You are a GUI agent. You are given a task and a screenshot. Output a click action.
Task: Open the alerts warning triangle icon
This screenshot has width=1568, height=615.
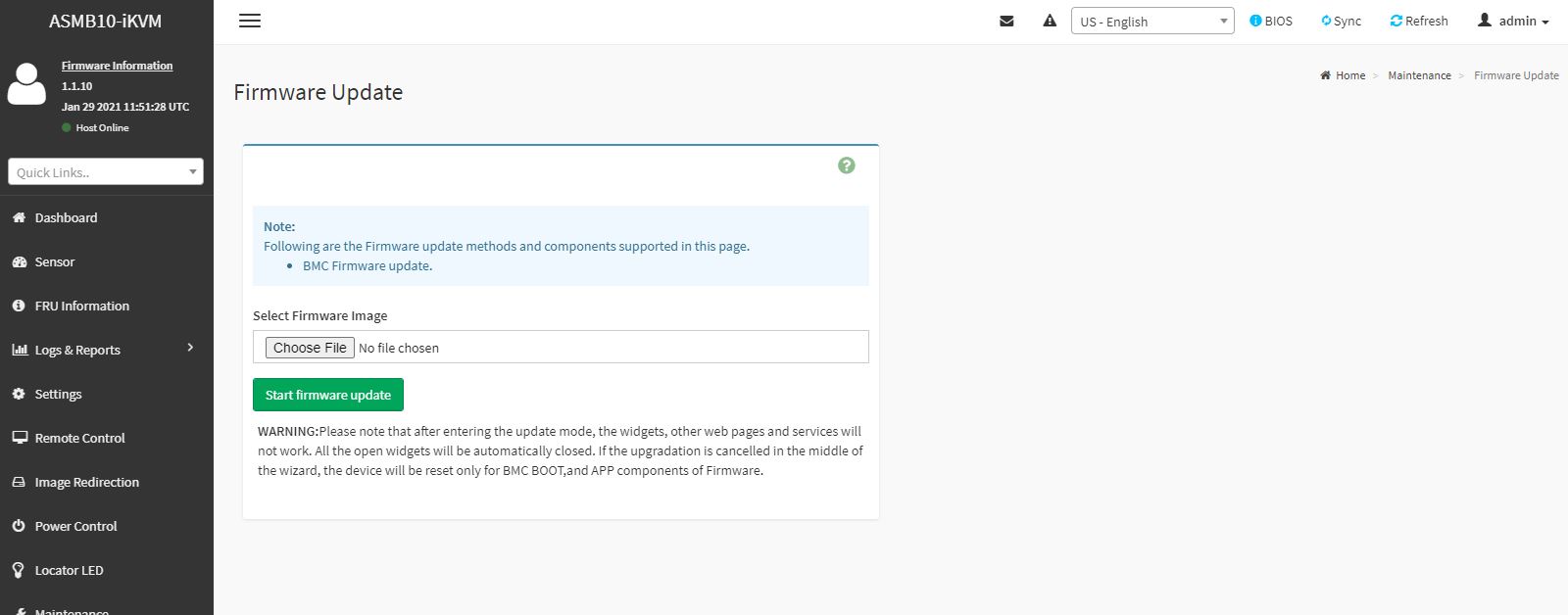click(1050, 21)
